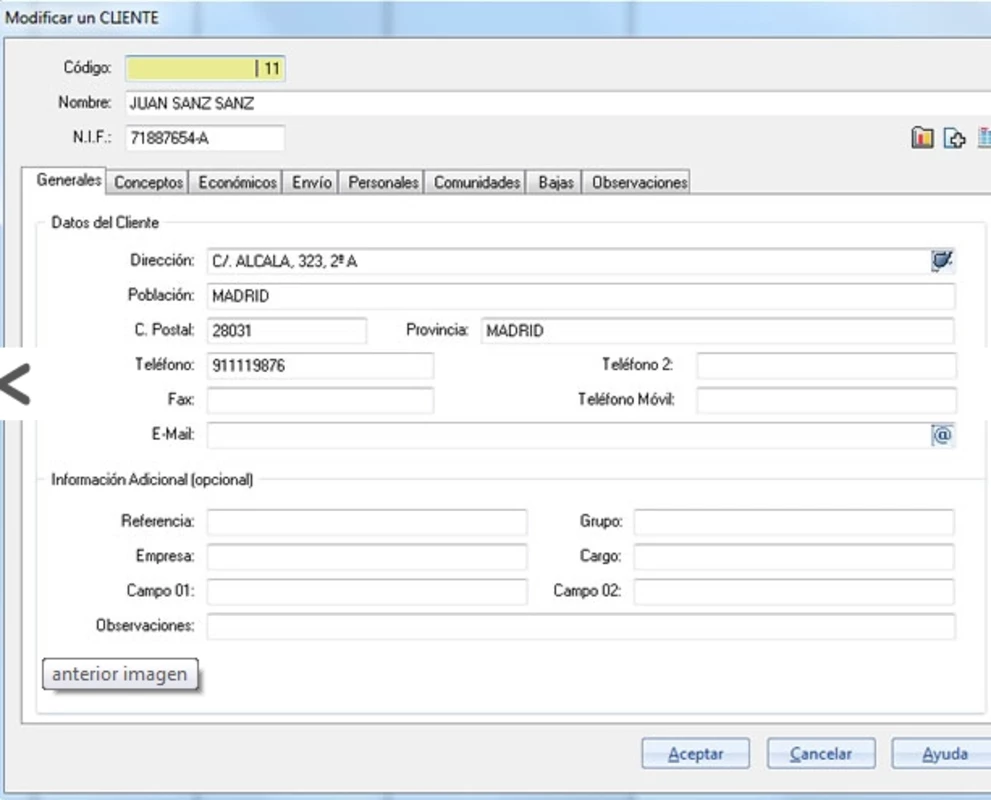Go to previous image with left chevron
Screen dimensions: 991x800
coord(15,384)
